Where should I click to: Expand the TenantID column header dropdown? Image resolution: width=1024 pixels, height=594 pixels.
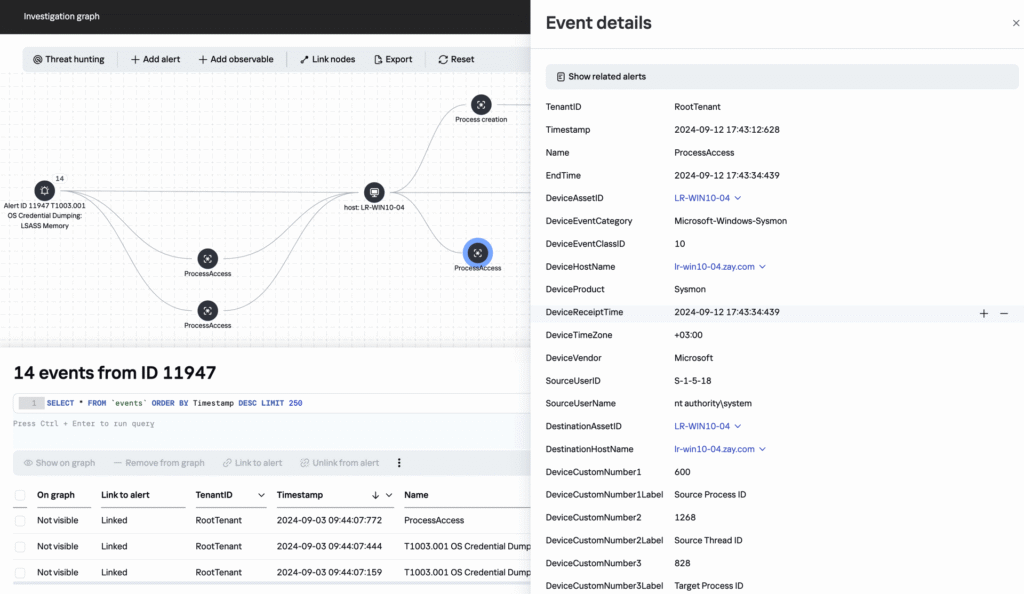coord(261,495)
